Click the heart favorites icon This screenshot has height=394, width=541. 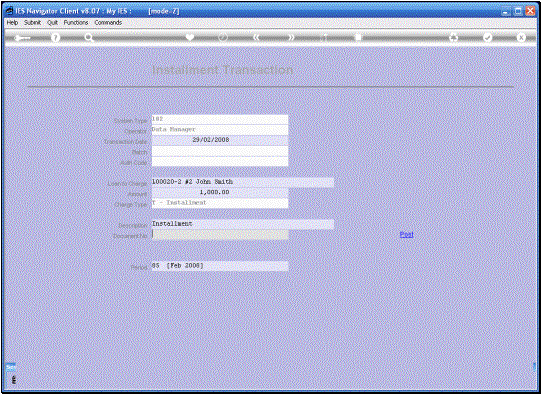[190, 37]
